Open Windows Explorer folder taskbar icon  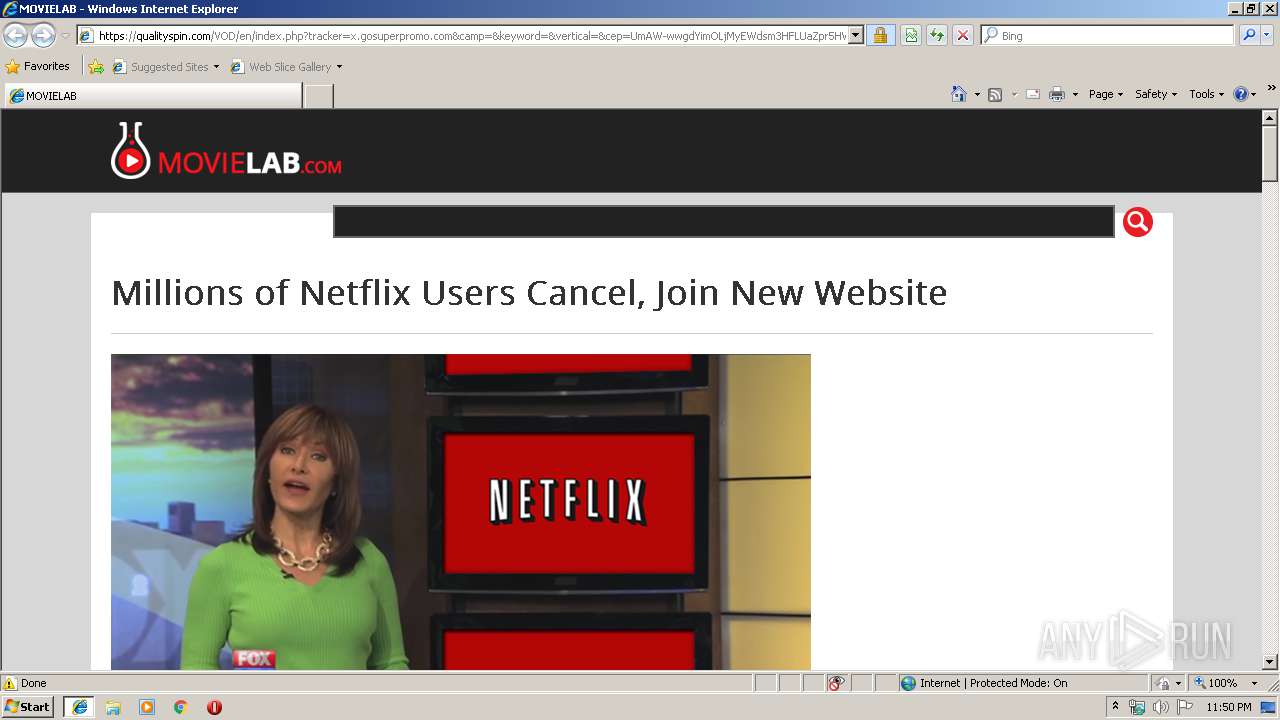tap(113, 707)
